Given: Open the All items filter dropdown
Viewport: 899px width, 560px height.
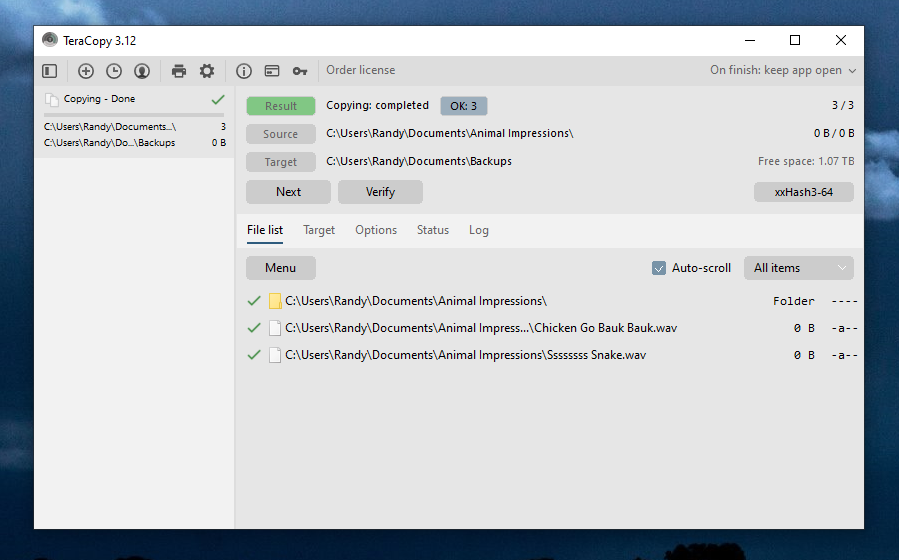Looking at the screenshot, I should [x=799, y=268].
